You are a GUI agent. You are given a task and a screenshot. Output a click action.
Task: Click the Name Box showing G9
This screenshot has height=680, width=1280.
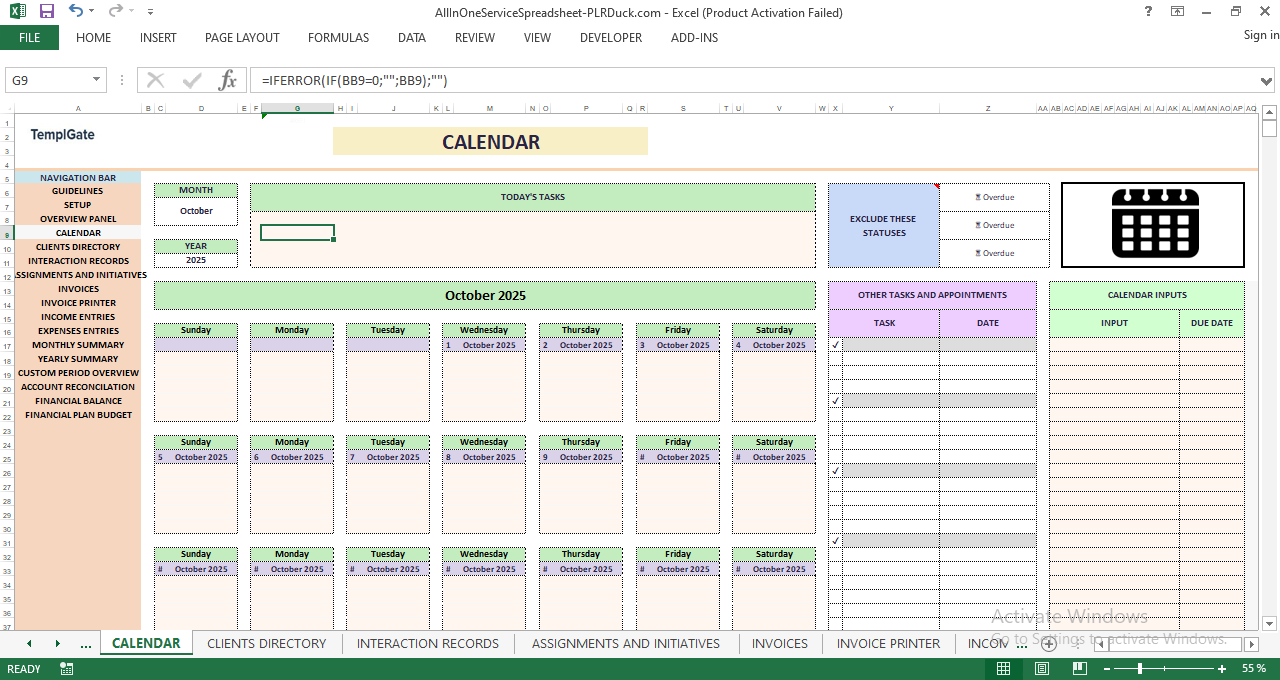pos(47,80)
